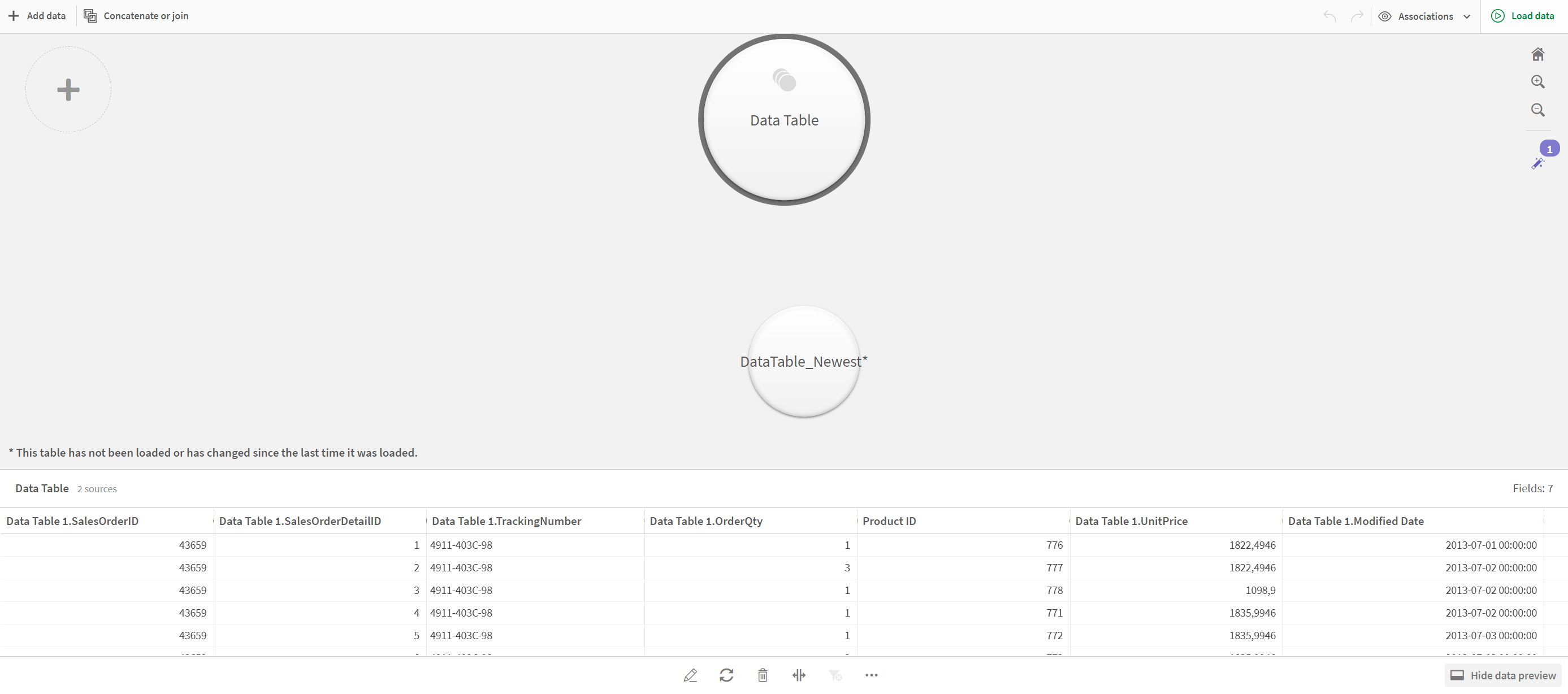Expand the Associations dropdown menu
The width and height of the screenshot is (1568, 694).
tap(1465, 16)
